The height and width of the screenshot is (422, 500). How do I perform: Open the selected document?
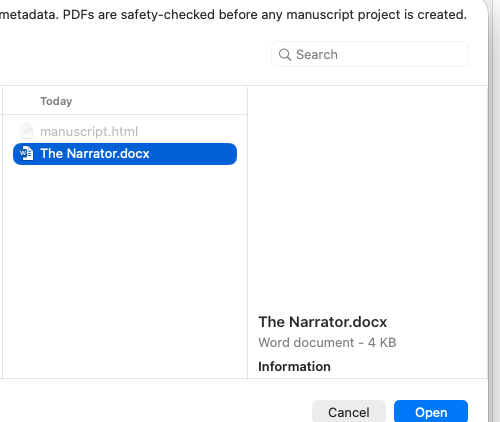[431, 412]
